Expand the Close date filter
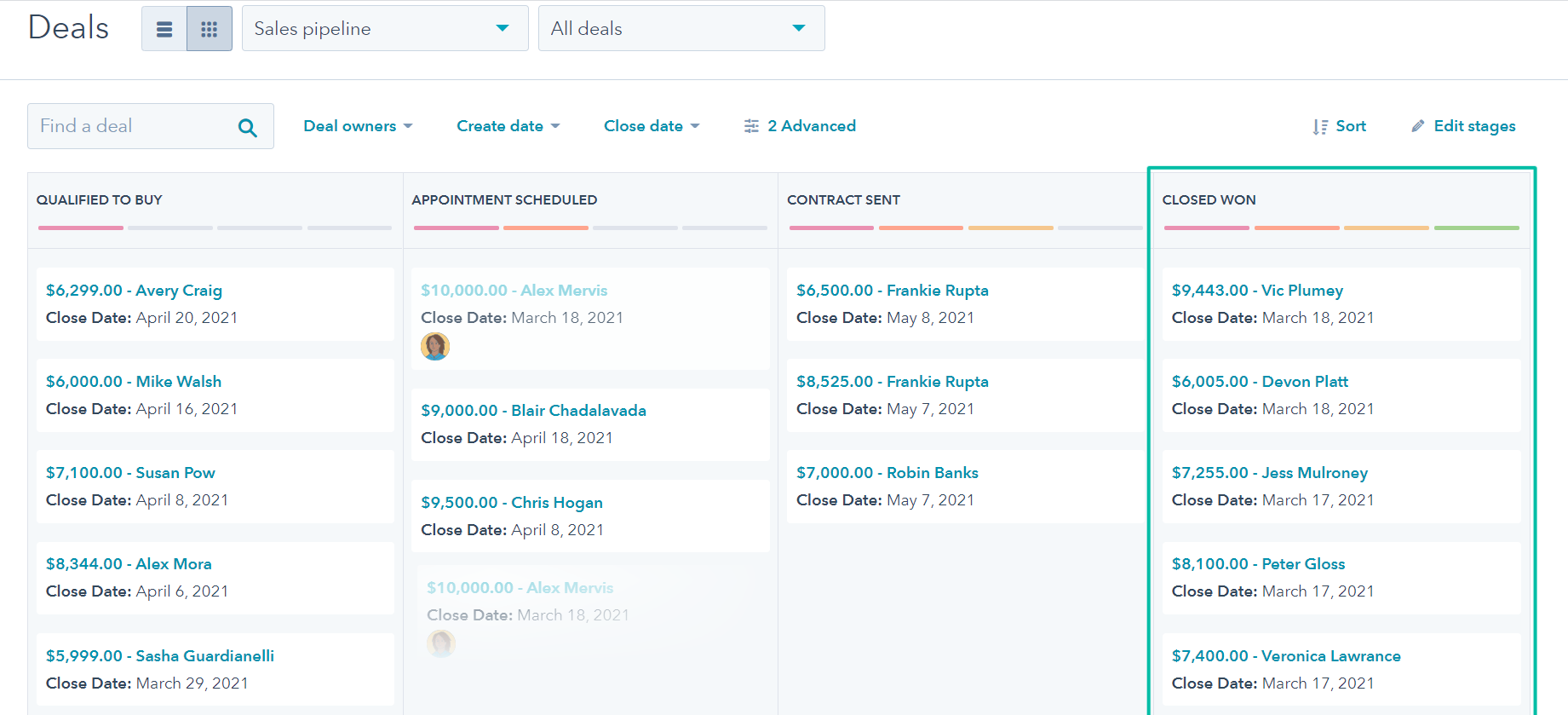The image size is (1568, 715). 652,126
